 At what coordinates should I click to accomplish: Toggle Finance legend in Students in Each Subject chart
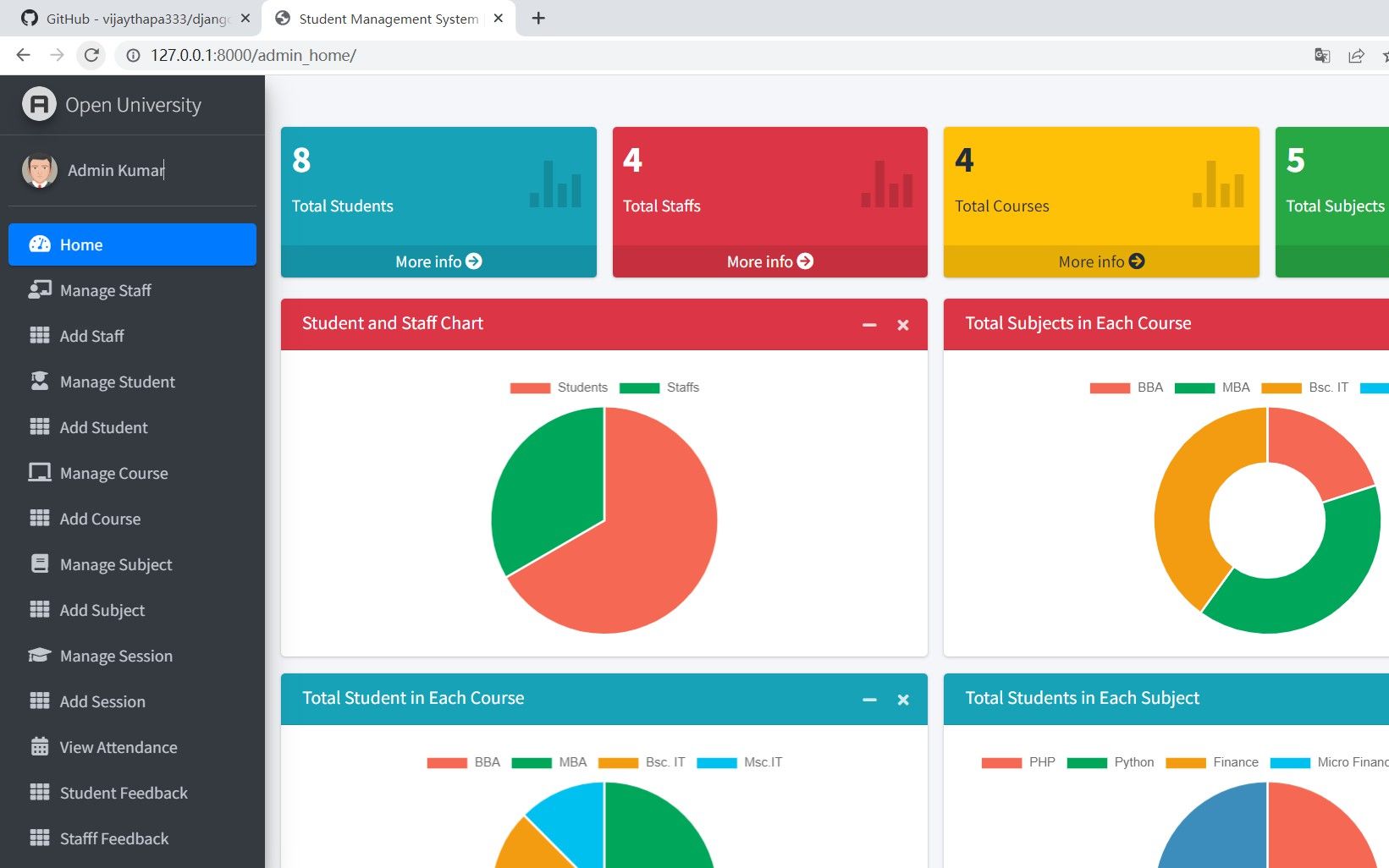(x=1212, y=762)
